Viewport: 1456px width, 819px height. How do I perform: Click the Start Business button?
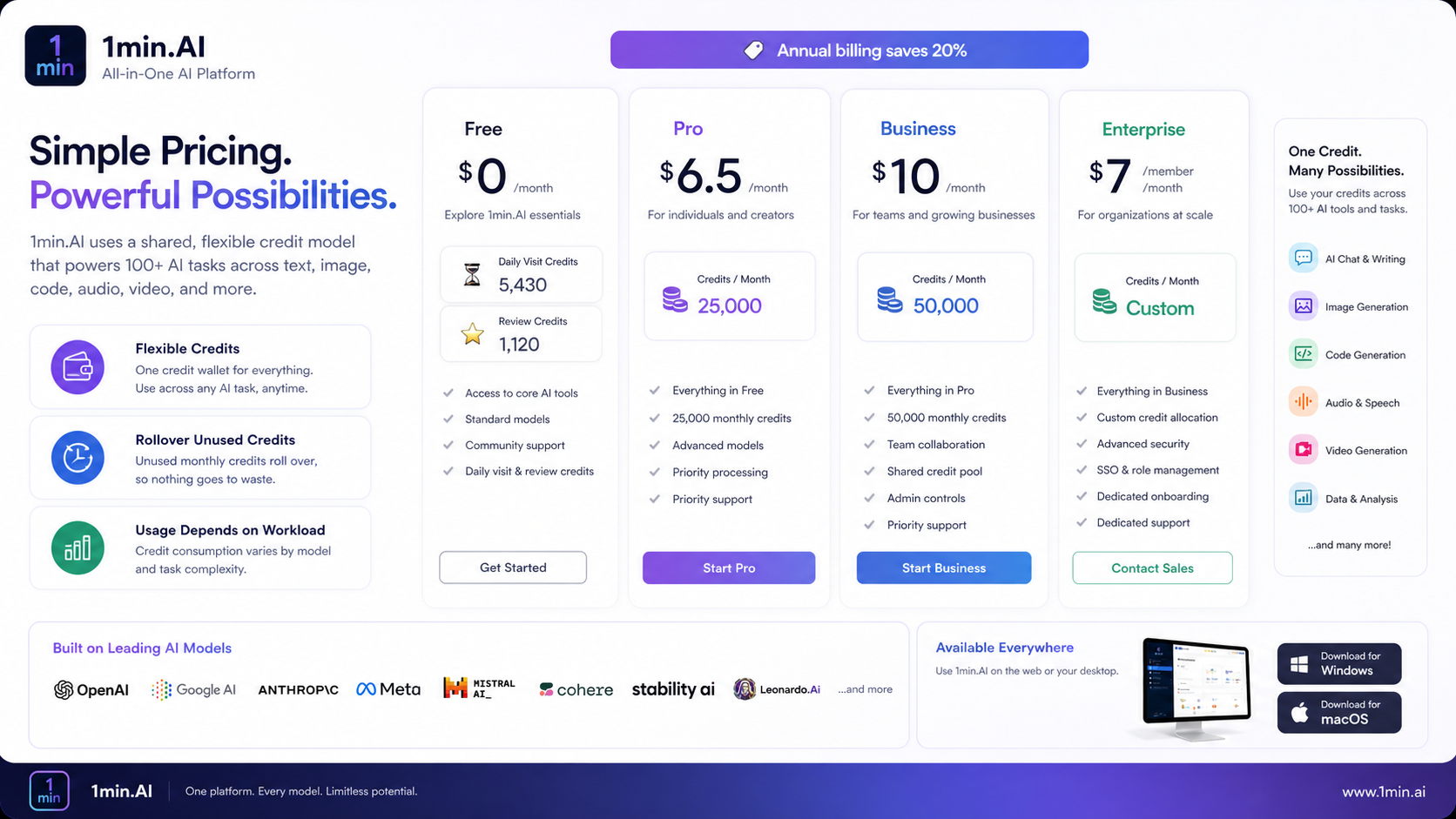click(x=944, y=568)
